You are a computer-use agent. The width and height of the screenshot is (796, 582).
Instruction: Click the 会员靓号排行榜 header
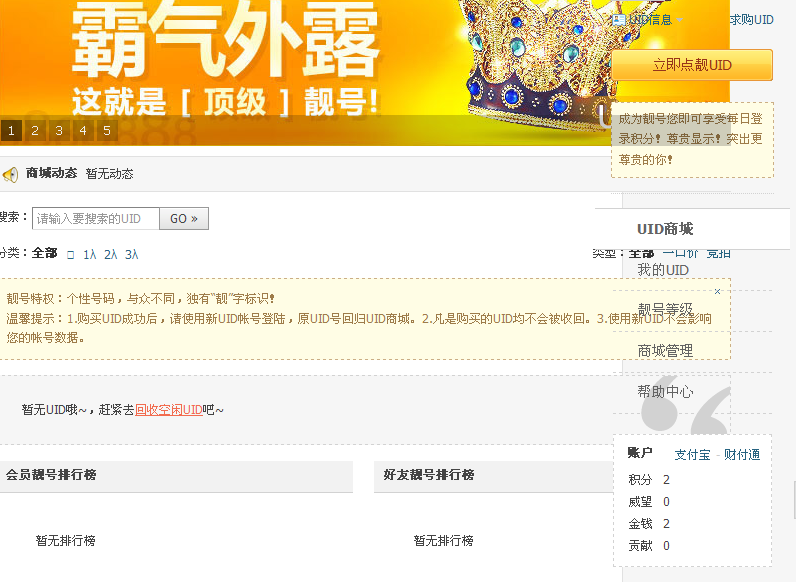176,476
